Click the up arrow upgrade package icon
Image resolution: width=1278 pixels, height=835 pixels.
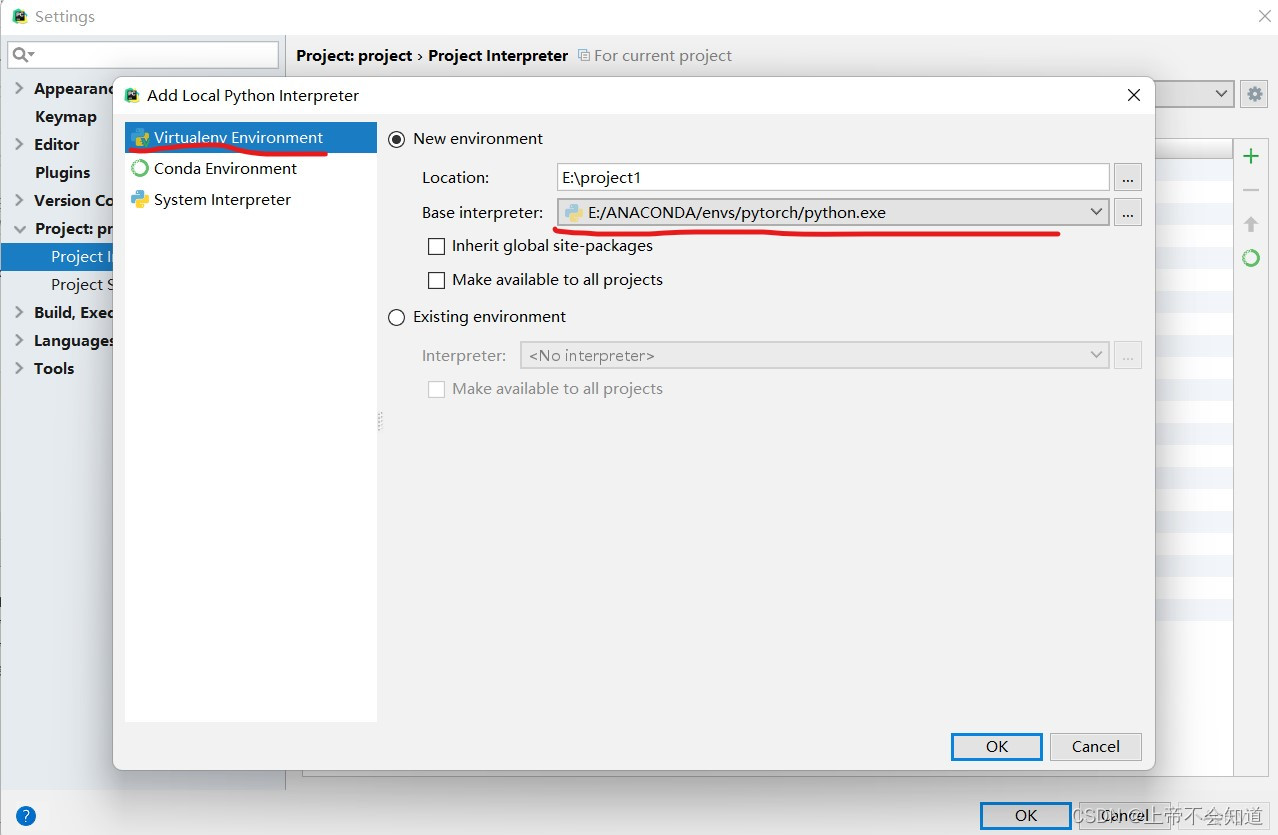point(1250,224)
